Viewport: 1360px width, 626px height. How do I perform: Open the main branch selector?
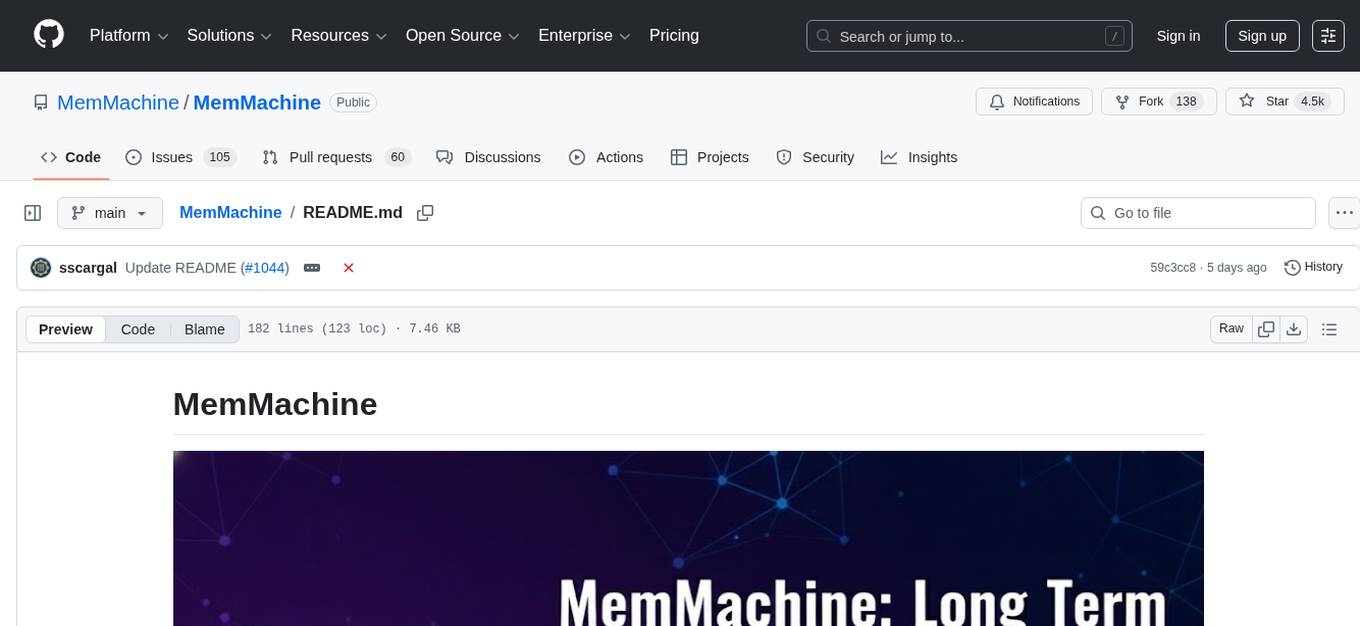coord(109,212)
